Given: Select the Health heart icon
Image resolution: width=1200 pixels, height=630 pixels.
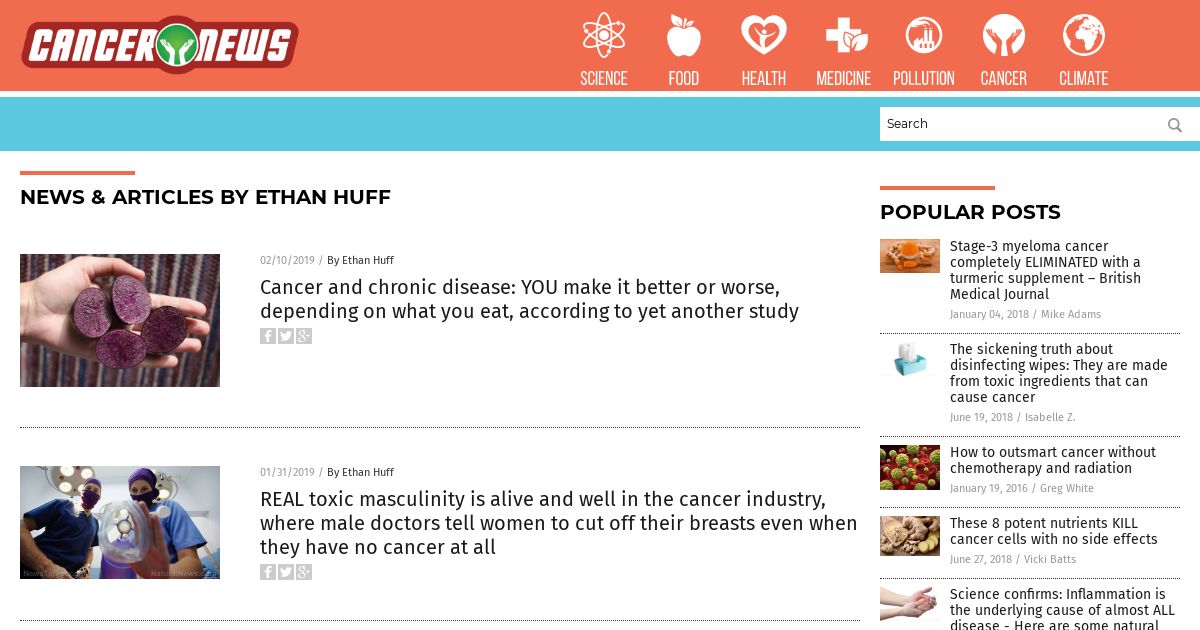Looking at the screenshot, I should pyautogui.click(x=764, y=35).
